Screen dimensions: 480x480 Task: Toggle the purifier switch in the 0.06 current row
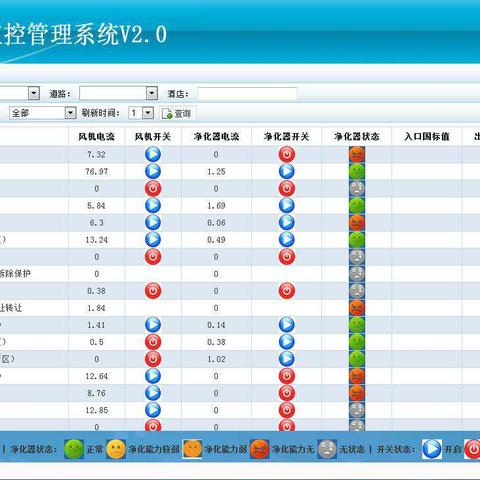pyautogui.click(x=287, y=222)
